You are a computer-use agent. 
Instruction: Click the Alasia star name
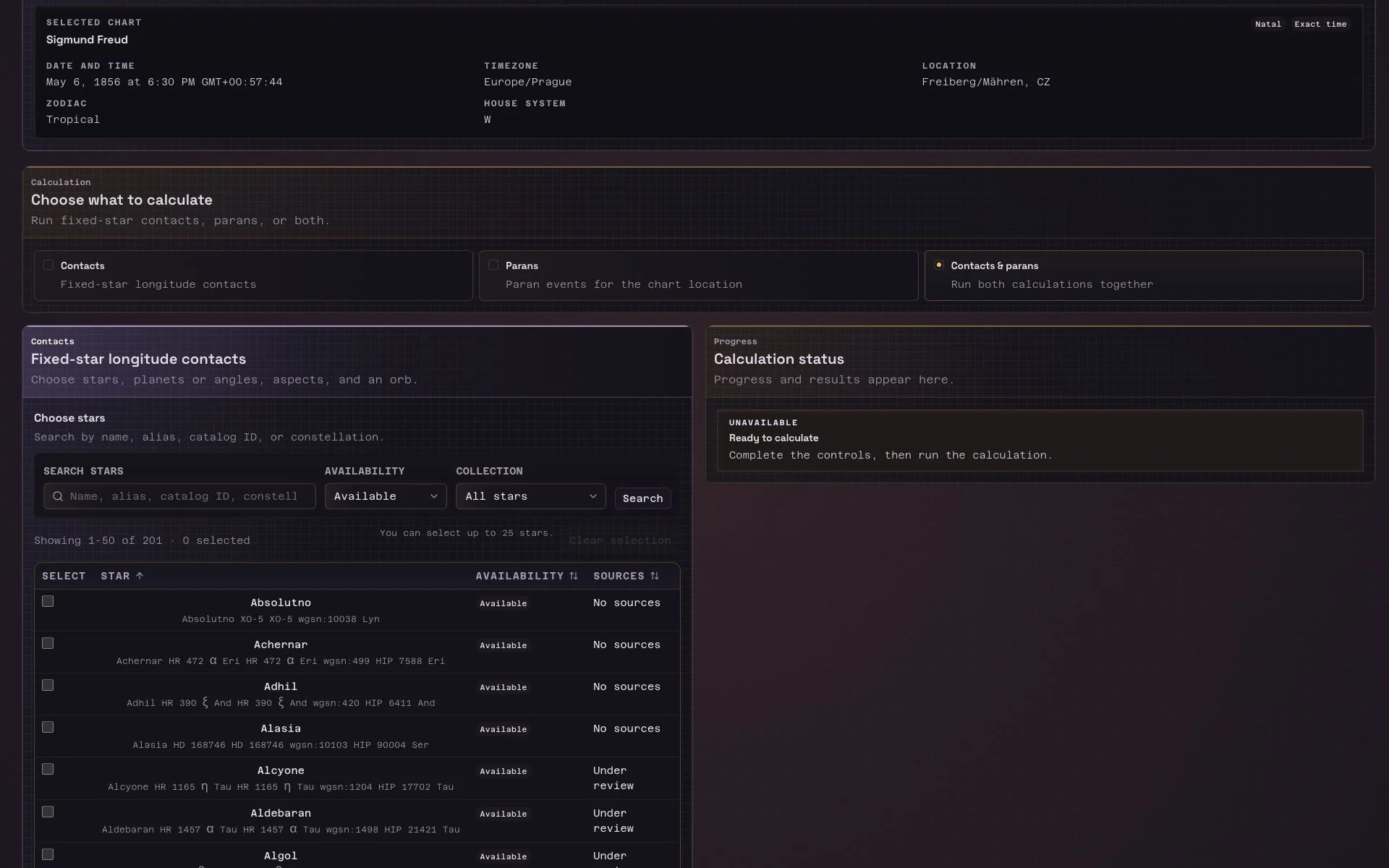click(281, 728)
